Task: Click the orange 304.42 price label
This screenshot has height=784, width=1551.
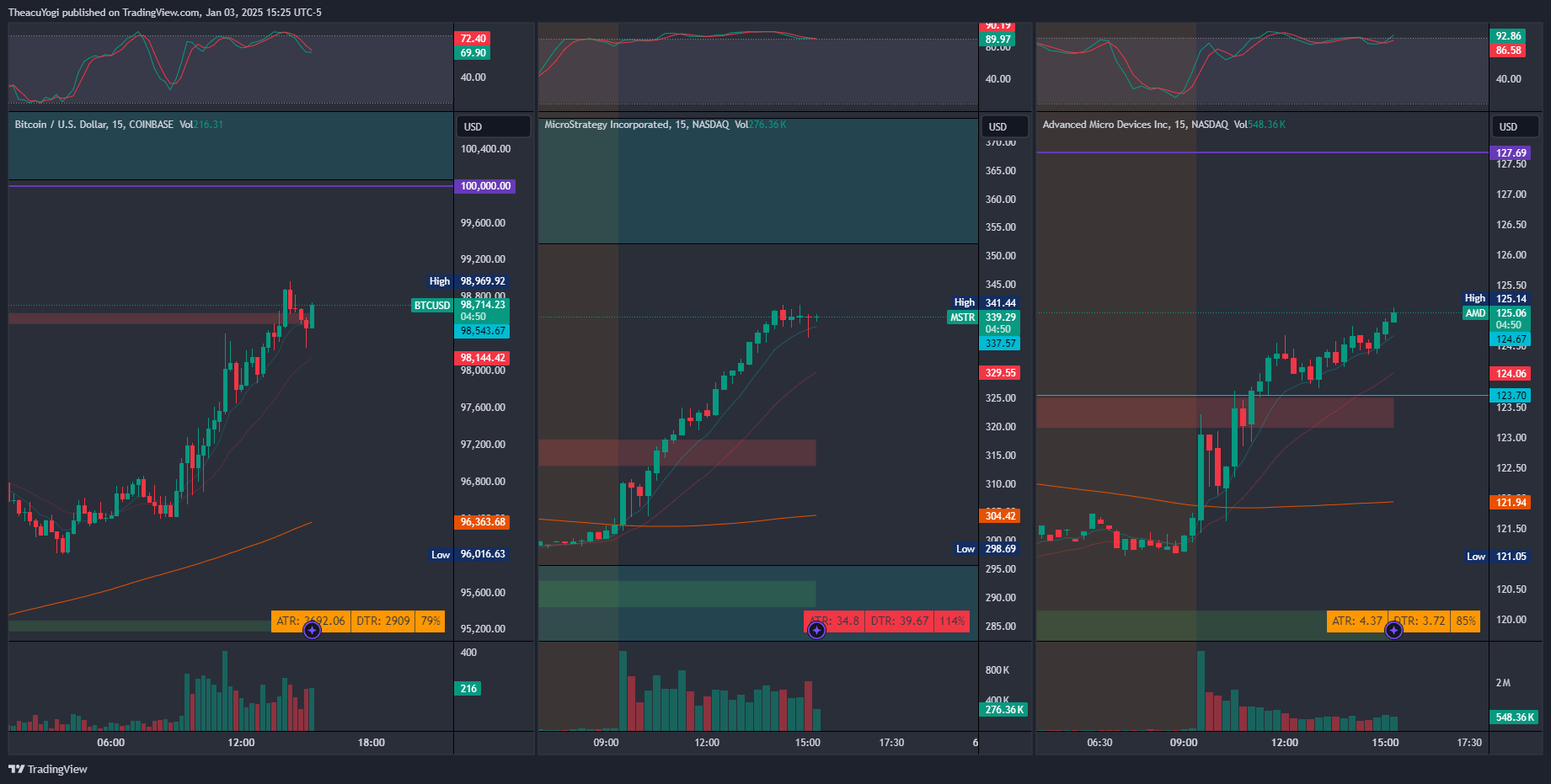Action: pos(1000,516)
